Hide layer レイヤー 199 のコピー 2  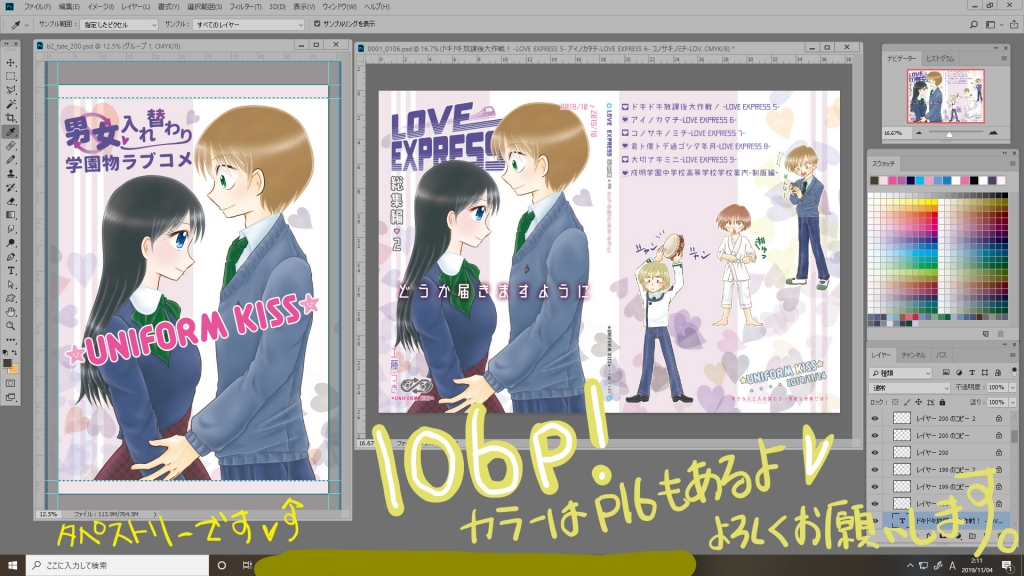click(x=875, y=469)
